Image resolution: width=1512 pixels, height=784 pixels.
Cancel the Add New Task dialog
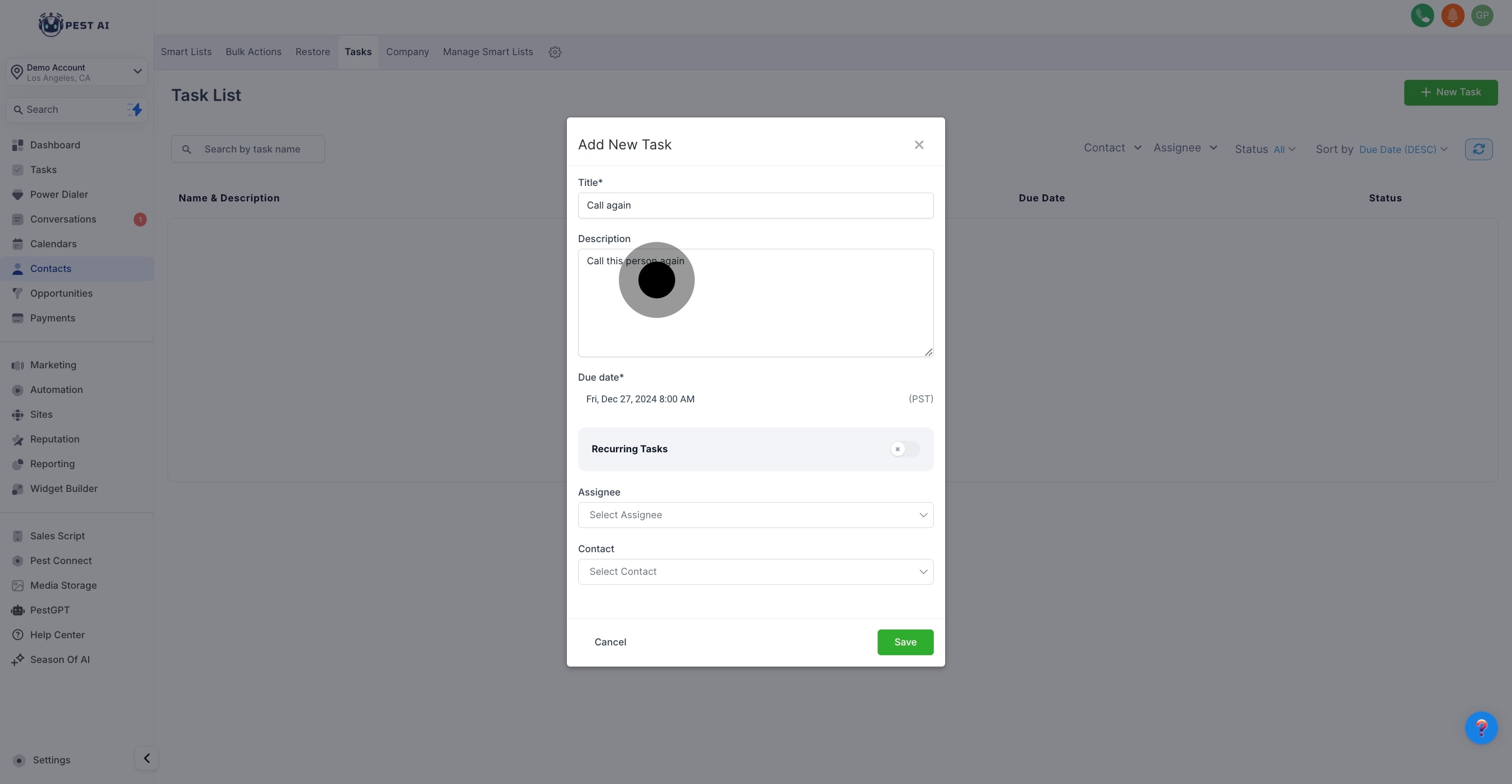click(610, 642)
